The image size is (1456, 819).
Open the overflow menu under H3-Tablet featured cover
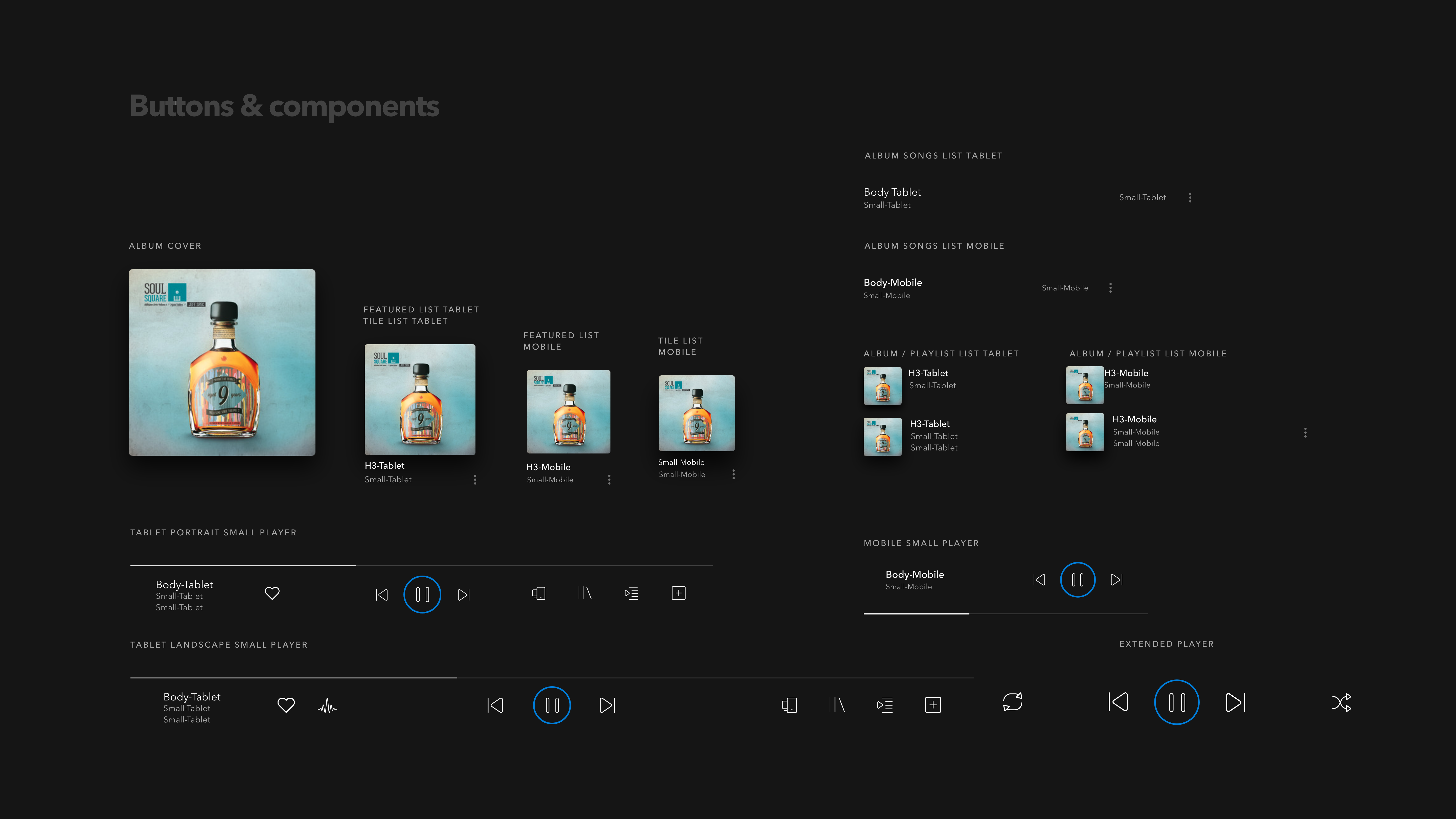point(475,479)
